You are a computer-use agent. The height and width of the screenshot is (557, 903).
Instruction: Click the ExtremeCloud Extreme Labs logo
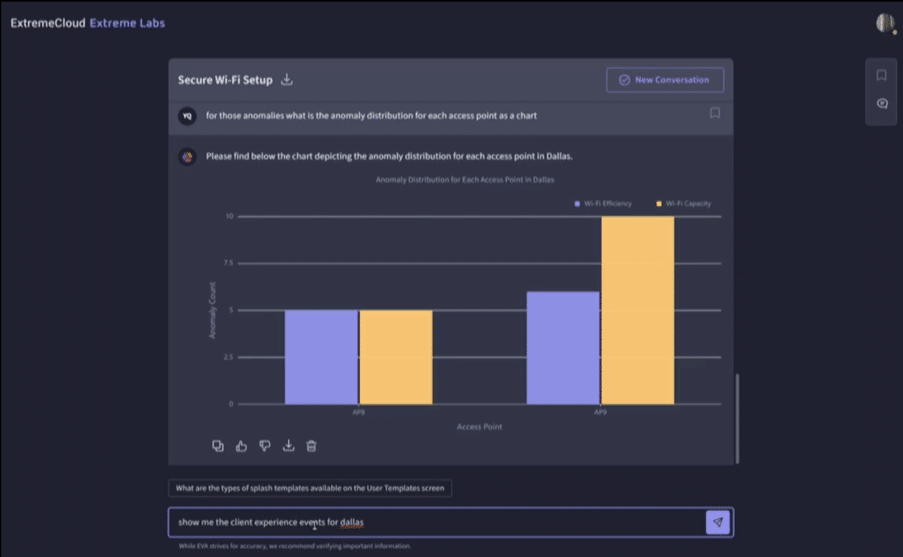[x=88, y=23]
